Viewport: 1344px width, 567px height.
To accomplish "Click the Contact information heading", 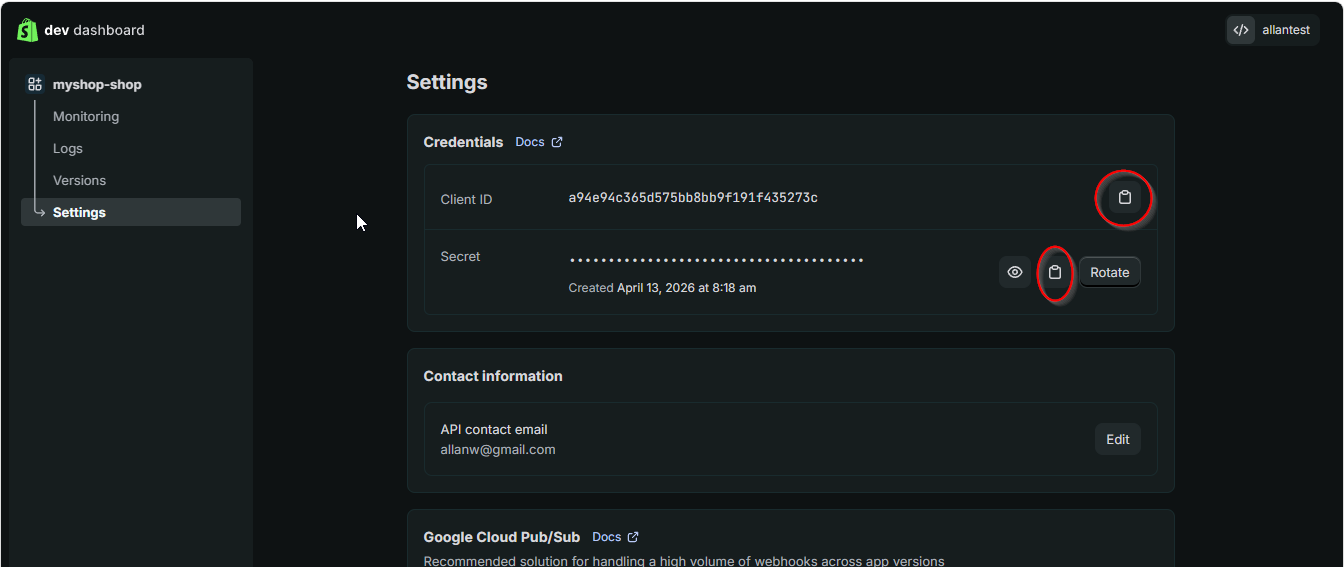I will tap(493, 376).
